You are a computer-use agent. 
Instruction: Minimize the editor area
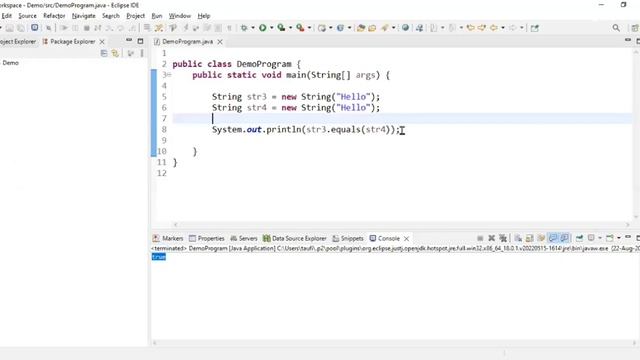click(x=628, y=40)
